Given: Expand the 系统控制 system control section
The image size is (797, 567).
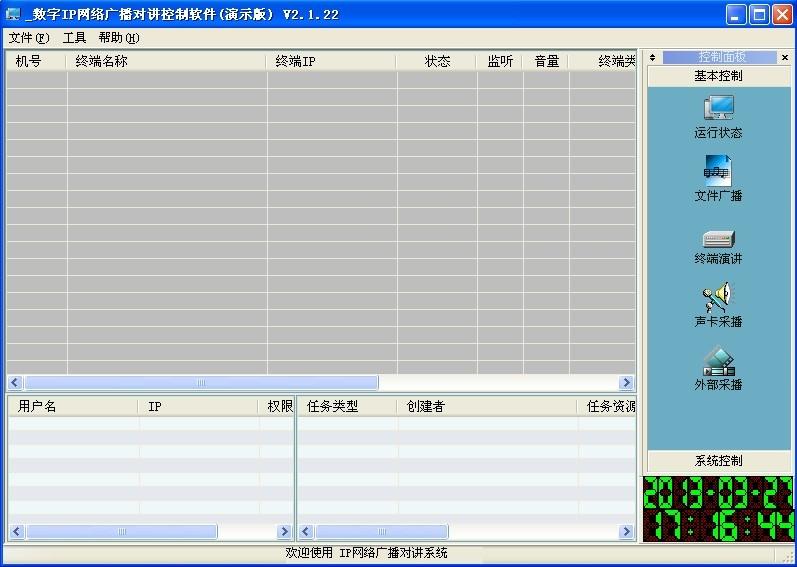Looking at the screenshot, I should coord(718,461).
